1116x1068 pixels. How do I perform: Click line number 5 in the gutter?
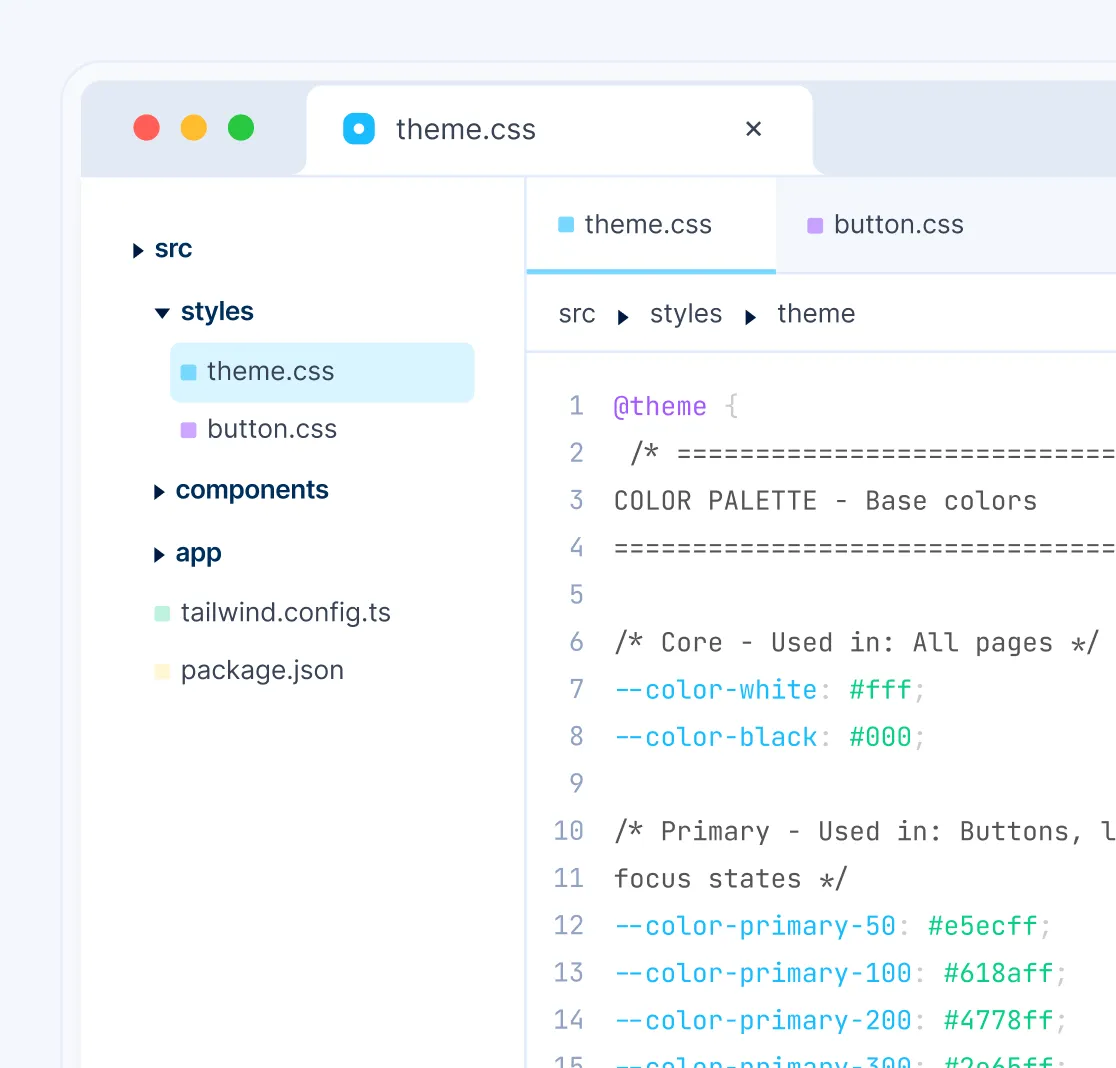(x=576, y=594)
